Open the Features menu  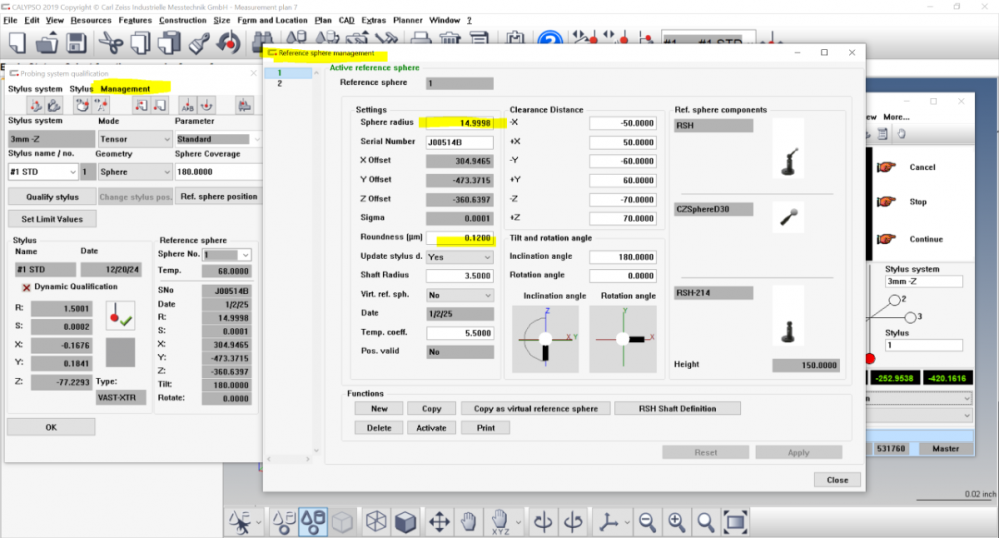tap(135, 20)
